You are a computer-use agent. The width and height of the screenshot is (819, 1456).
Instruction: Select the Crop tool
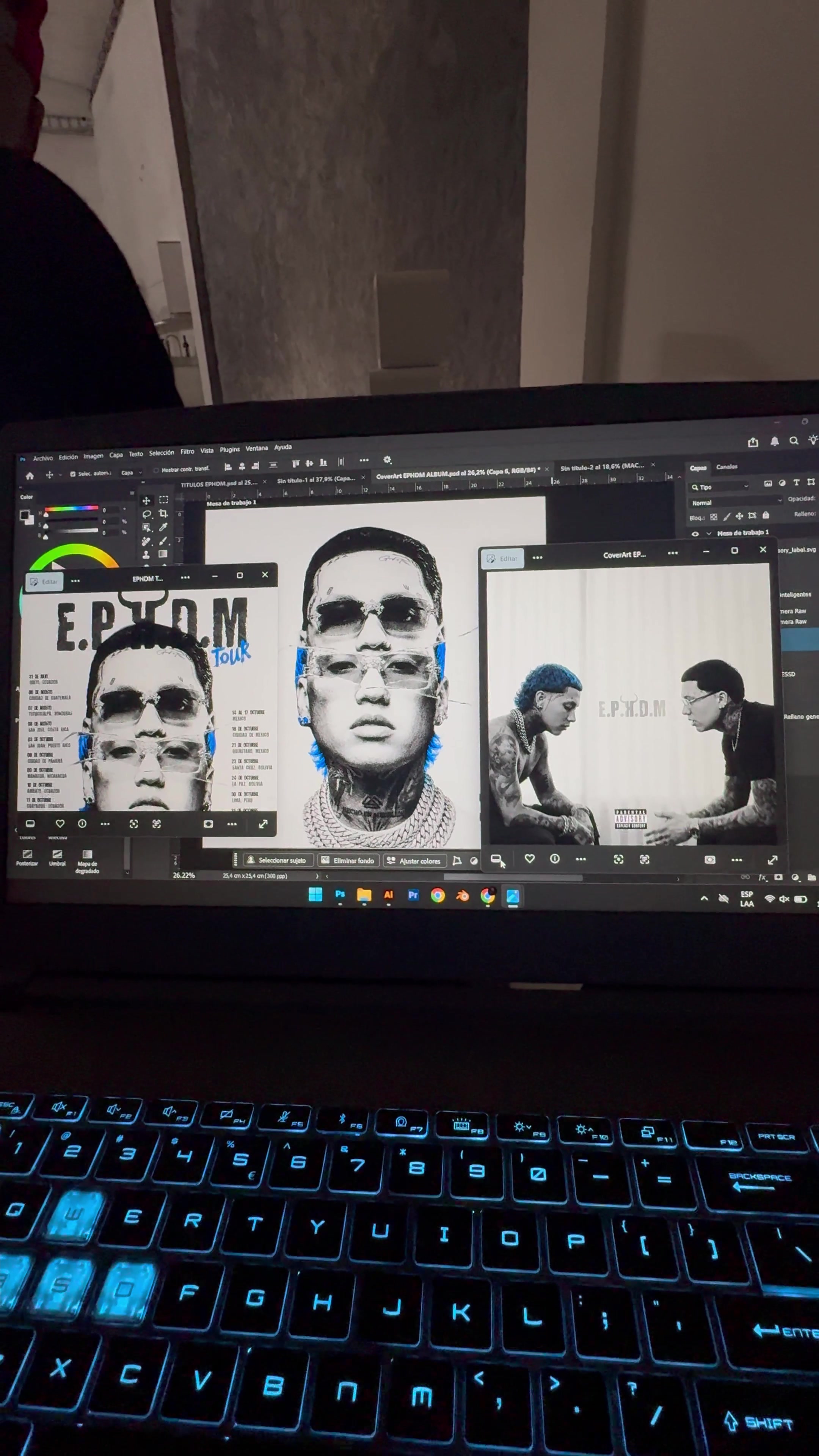click(163, 513)
